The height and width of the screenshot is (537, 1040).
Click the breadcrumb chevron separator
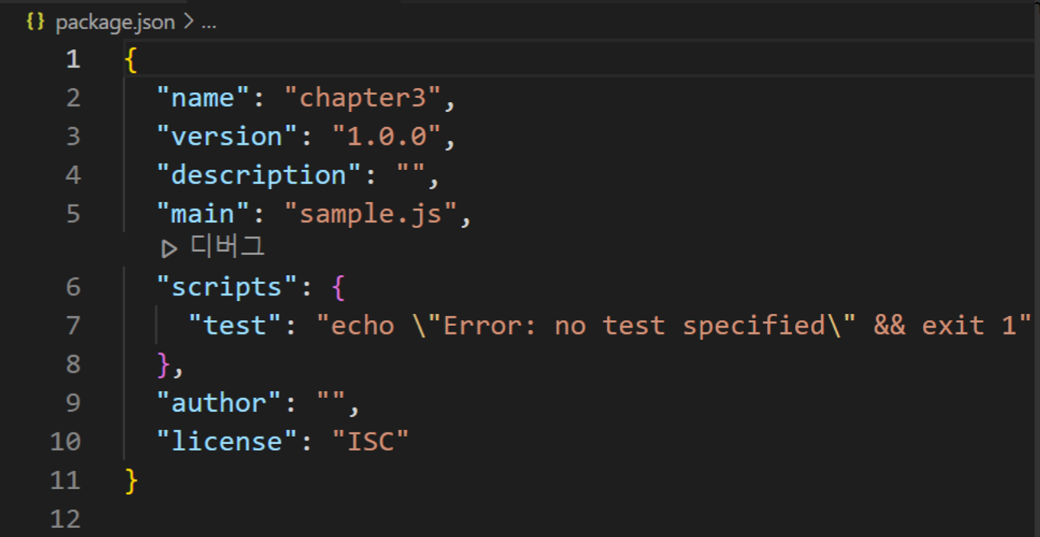coord(188,23)
